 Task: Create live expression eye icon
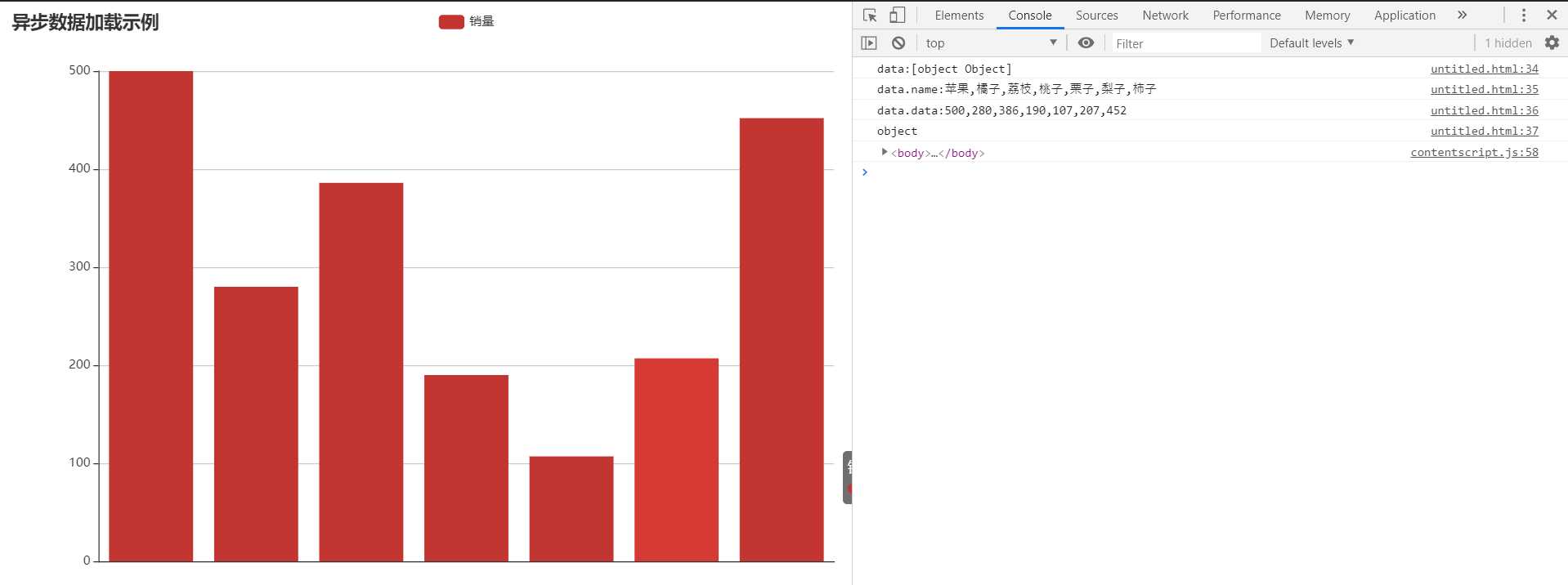coord(1086,43)
